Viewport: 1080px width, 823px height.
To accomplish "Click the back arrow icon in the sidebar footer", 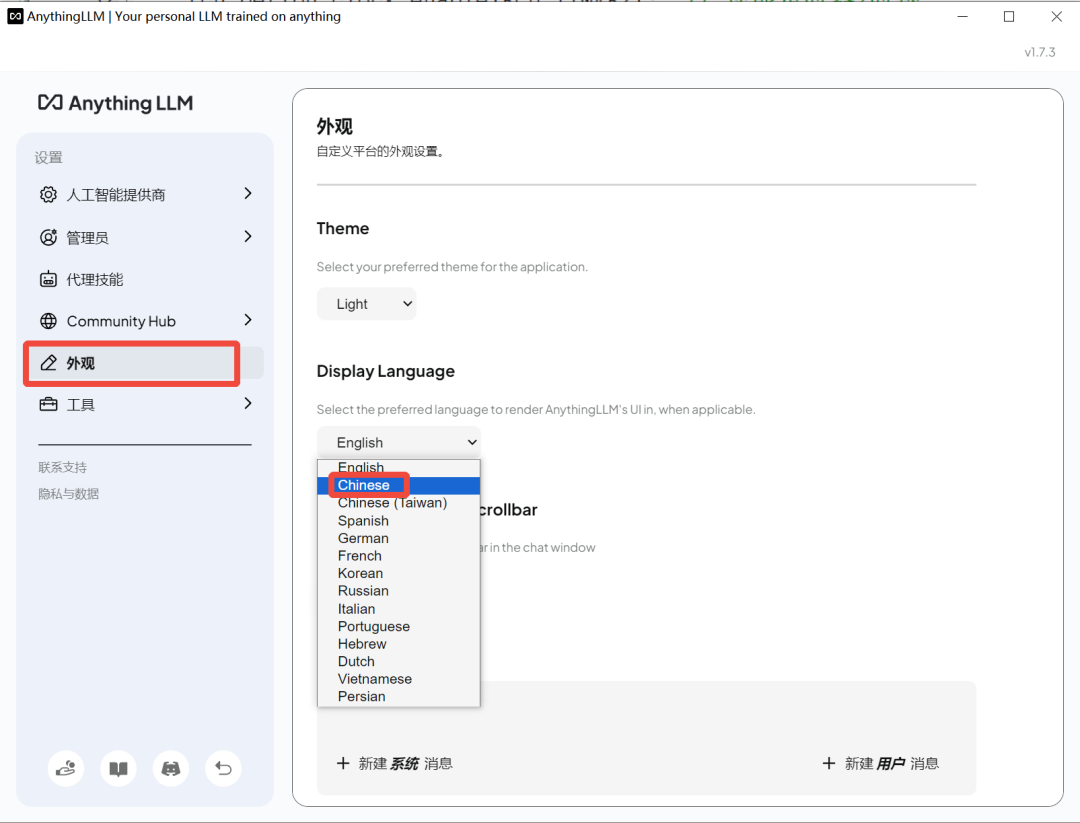I will coord(223,768).
